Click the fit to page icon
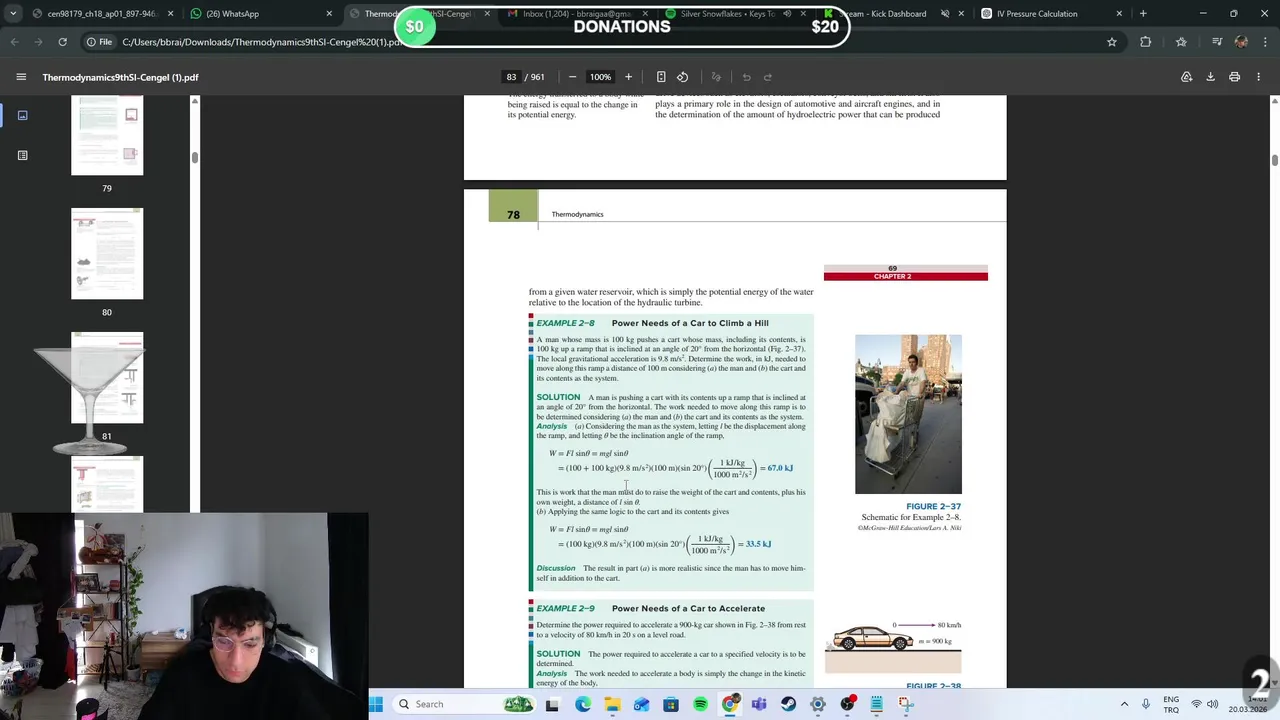 661,77
